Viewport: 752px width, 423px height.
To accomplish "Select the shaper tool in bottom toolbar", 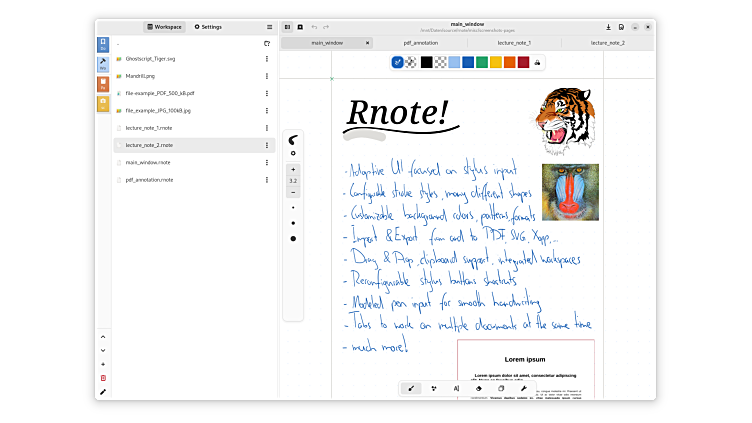I will click(434, 388).
